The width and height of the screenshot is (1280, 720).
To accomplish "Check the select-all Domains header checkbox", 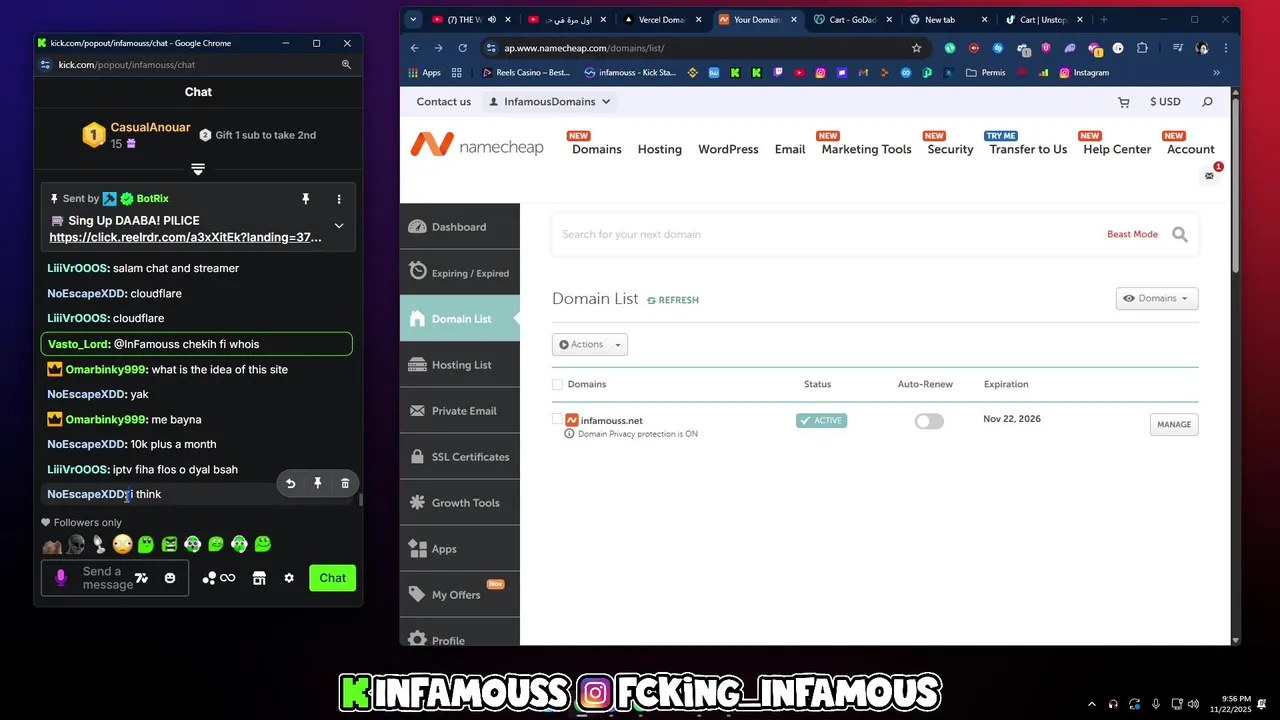I will (x=557, y=384).
